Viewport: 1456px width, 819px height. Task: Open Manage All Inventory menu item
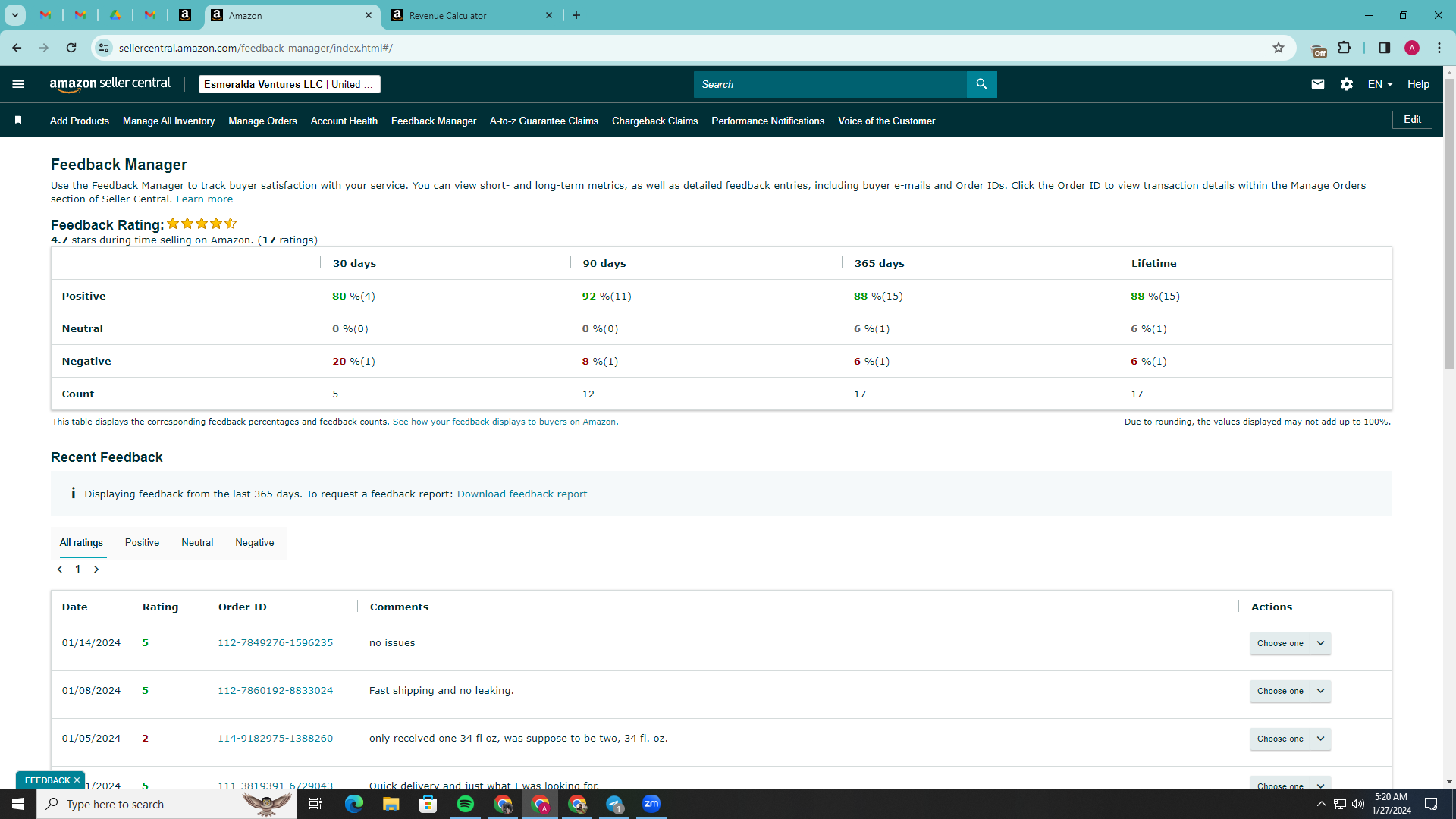168,121
